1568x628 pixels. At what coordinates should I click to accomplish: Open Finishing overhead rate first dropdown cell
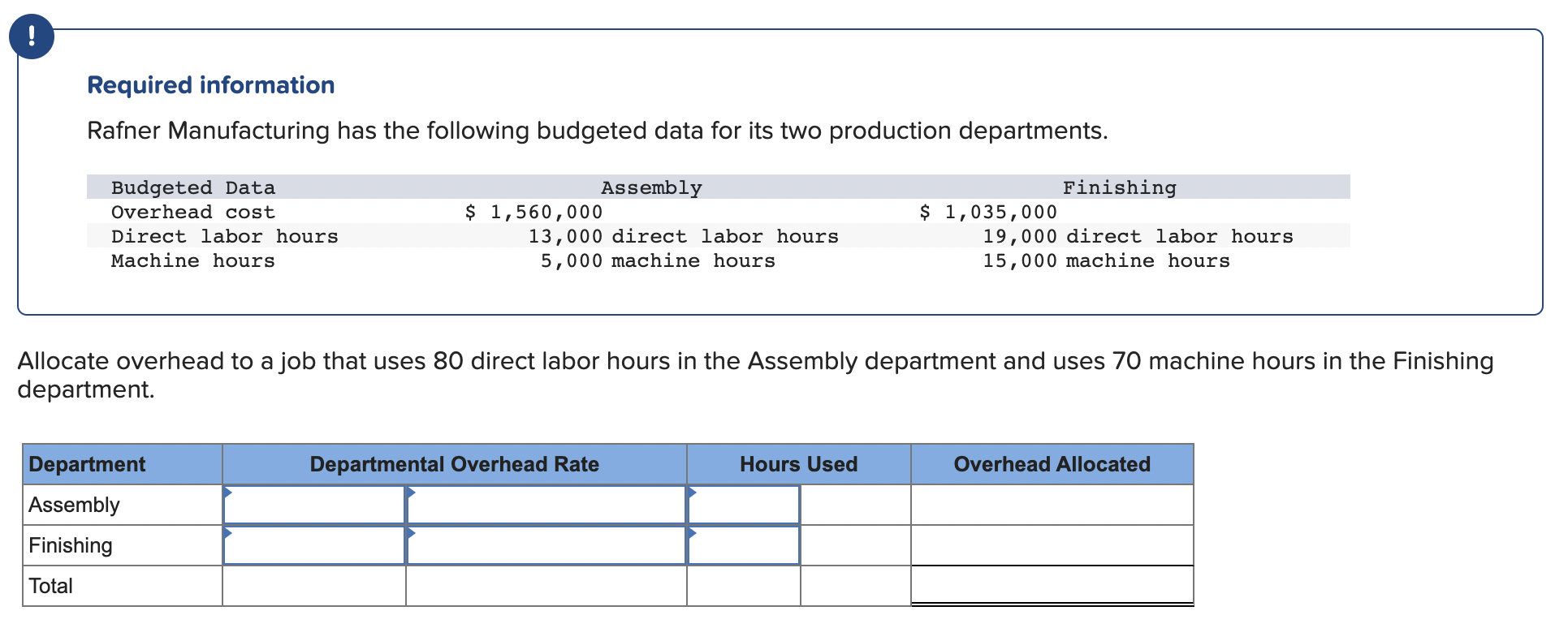point(314,545)
